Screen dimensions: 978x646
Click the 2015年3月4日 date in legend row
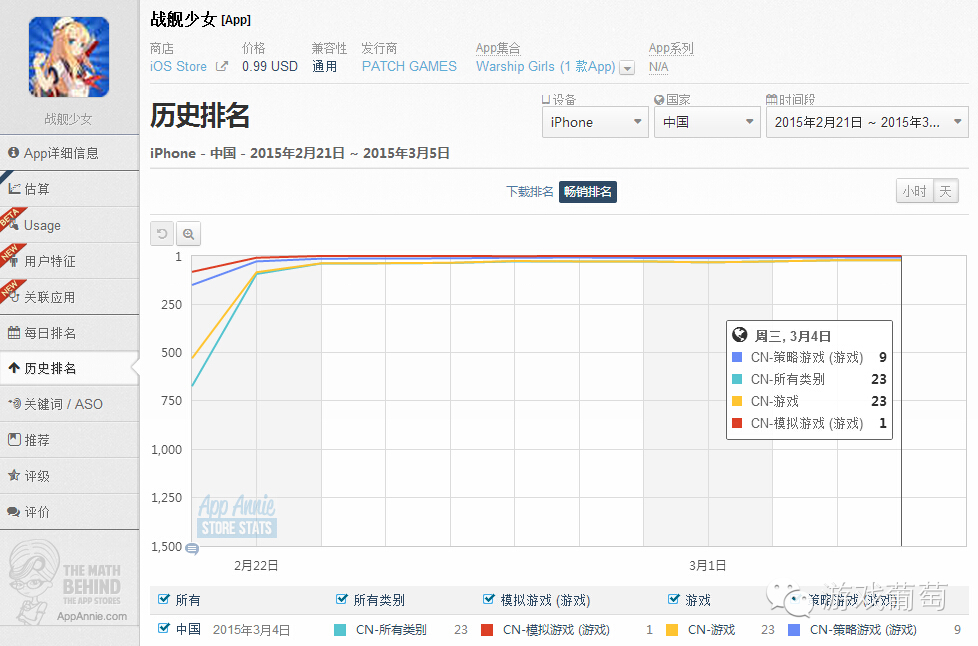(x=251, y=630)
